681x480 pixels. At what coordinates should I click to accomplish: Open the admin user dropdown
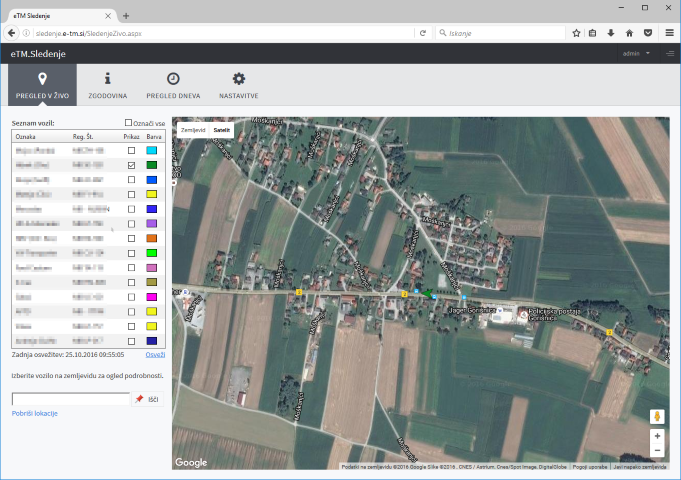pos(636,53)
